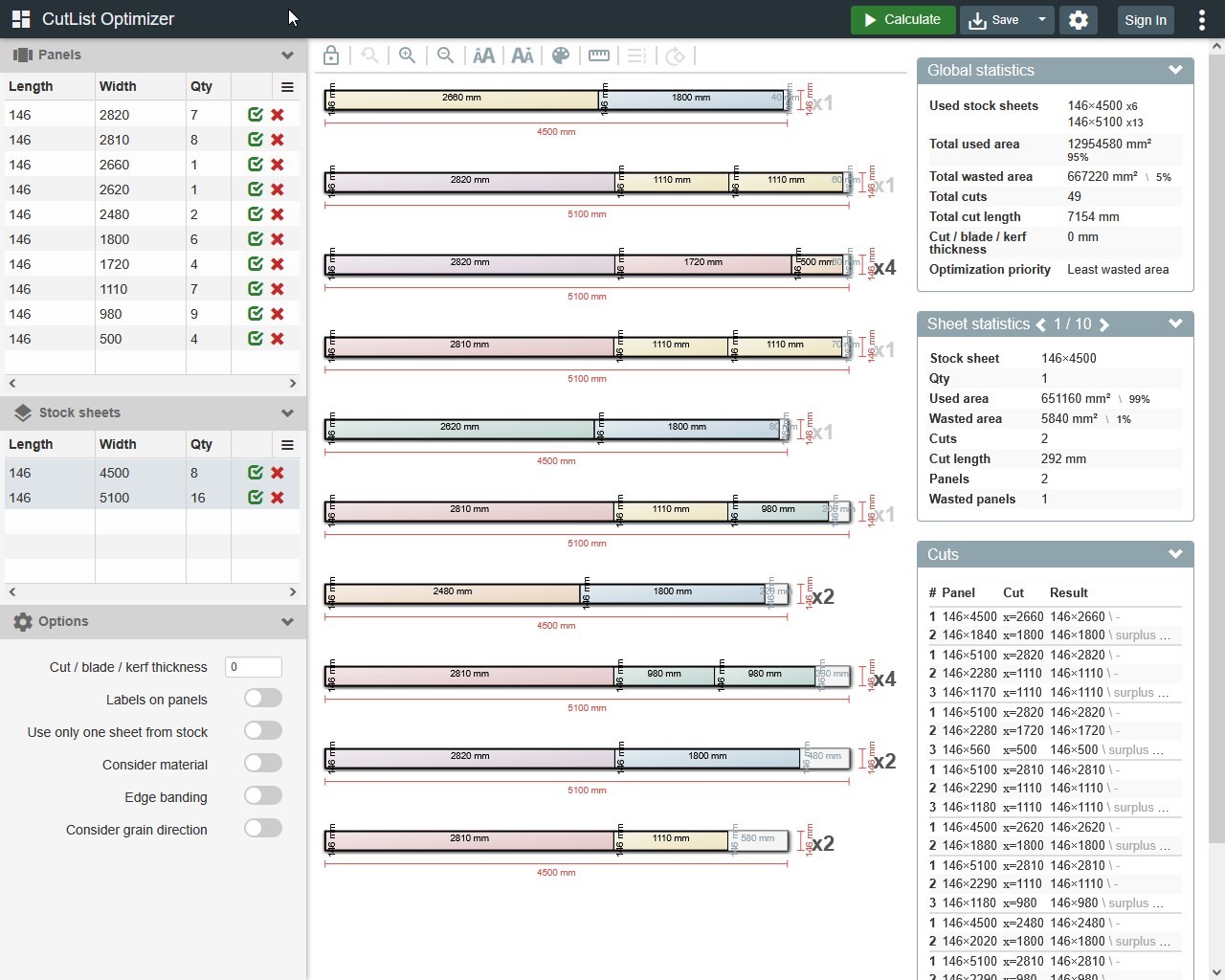Zoom out of the cutting diagram
Screen dimensions: 1225x980
coord(446,56)
